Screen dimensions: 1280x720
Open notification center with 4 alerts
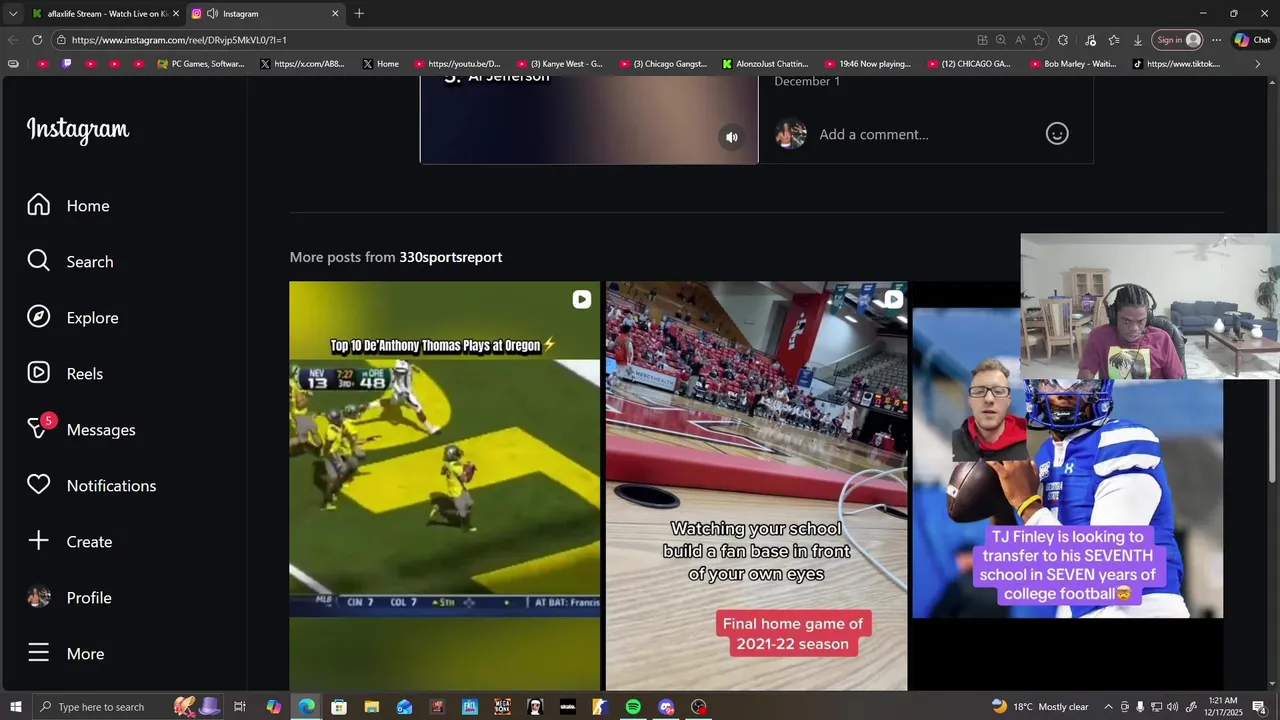point(1260,707)
